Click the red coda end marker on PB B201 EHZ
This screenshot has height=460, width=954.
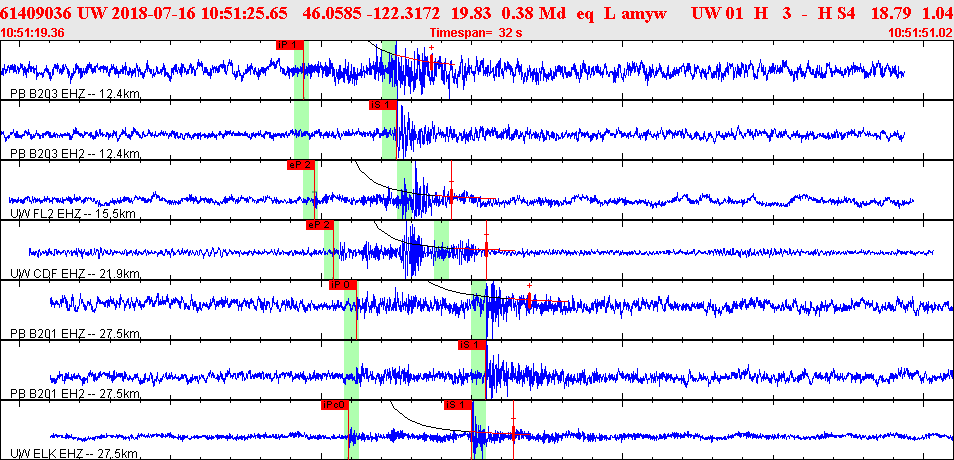[529, 299]
